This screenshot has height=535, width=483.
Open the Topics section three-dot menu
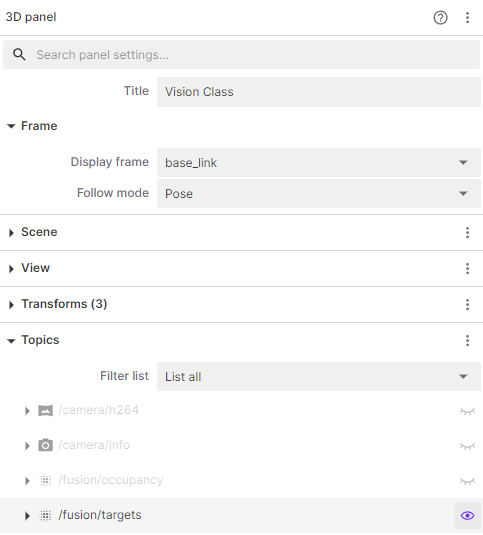click(467, 340)
